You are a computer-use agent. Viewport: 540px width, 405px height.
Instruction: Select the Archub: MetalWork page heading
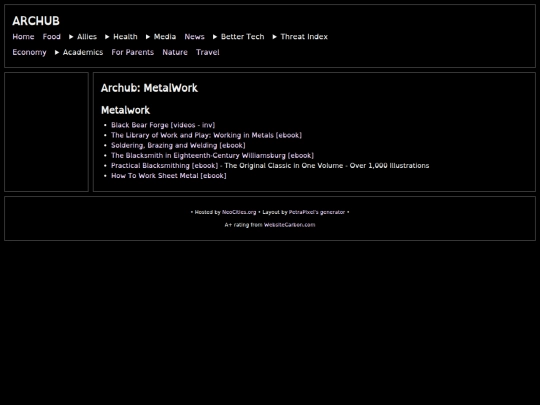[149, 88]
